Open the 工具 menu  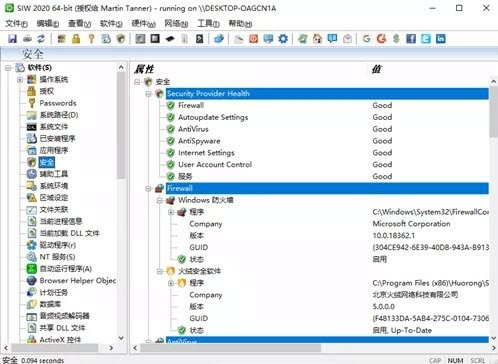pos(208,24)
